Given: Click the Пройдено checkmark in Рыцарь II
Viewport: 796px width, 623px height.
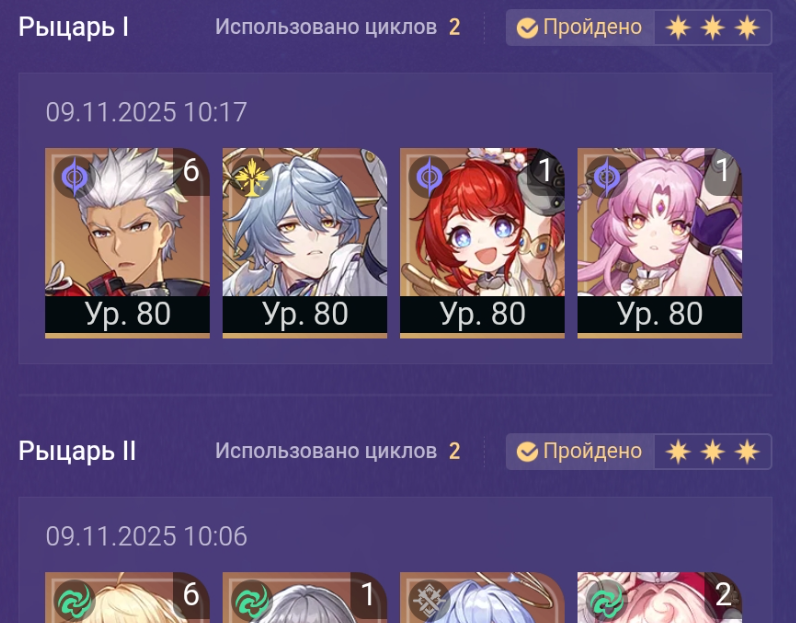Looking at the screenshot, I should click(x=527, y=451).
